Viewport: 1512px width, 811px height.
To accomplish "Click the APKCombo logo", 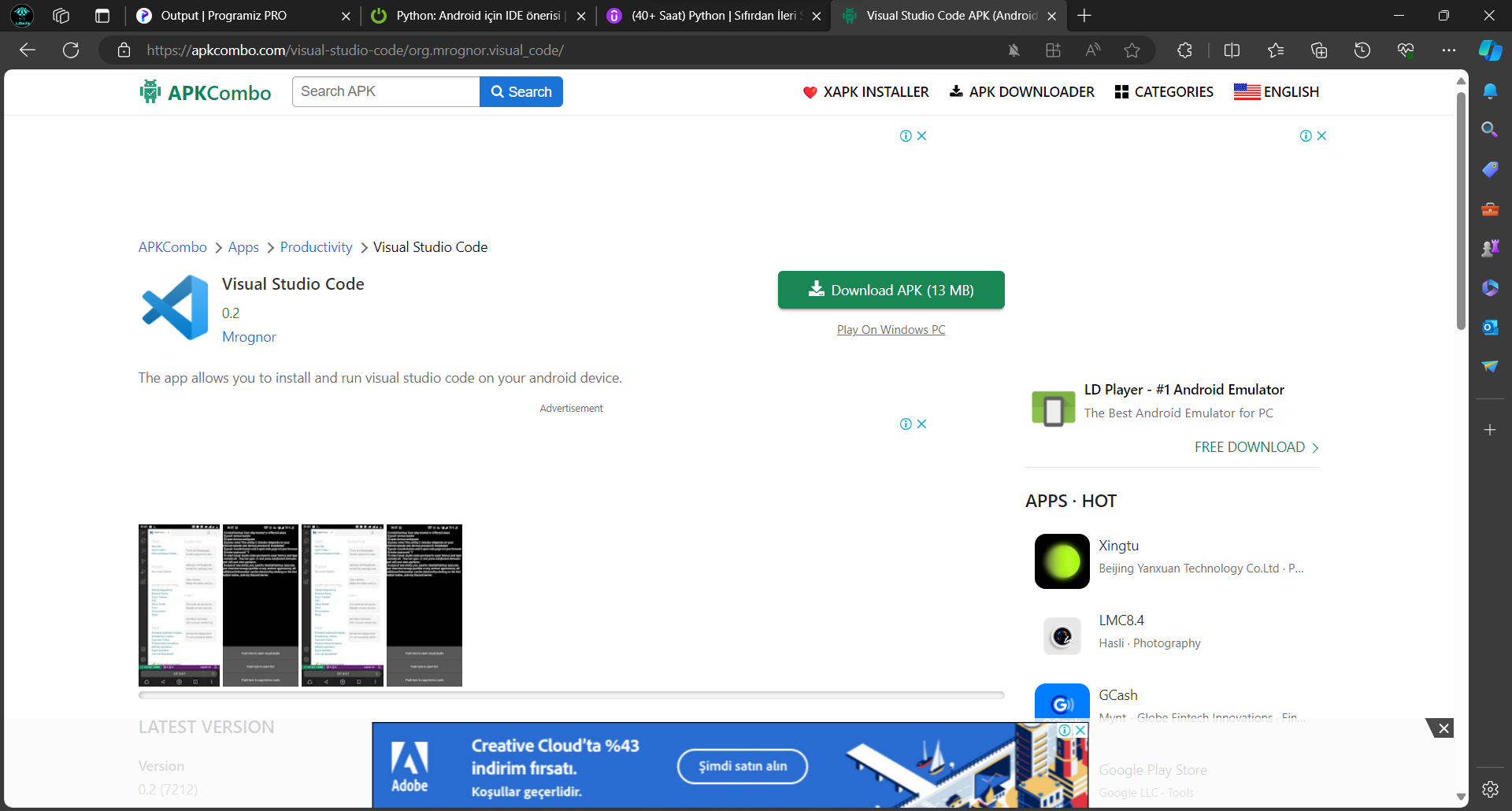I will click(x=206, y=92).
